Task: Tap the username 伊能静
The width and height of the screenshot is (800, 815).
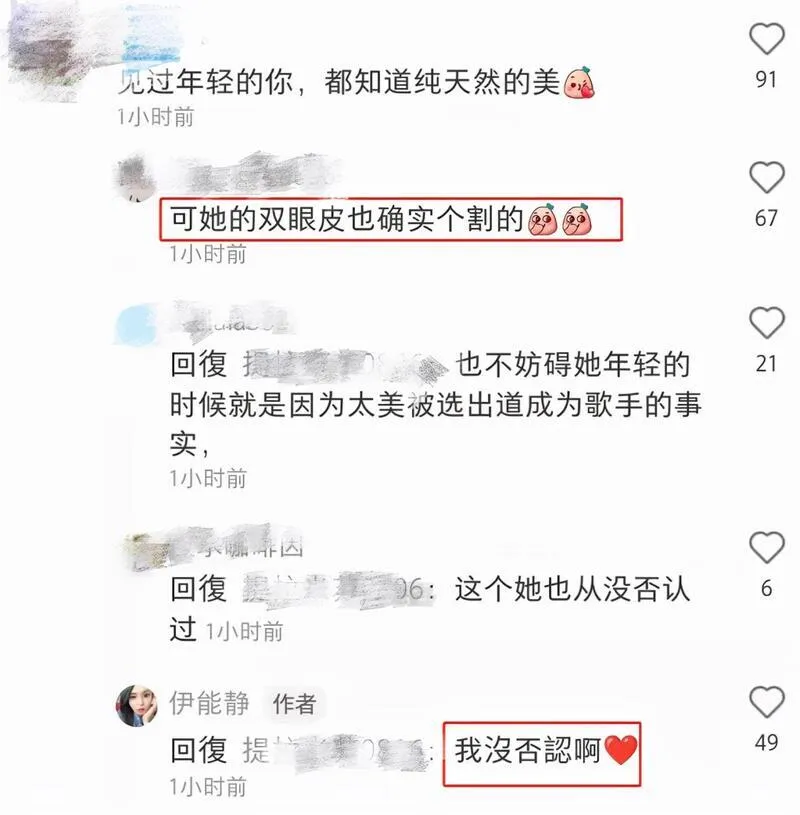Action: coord(209,703)
